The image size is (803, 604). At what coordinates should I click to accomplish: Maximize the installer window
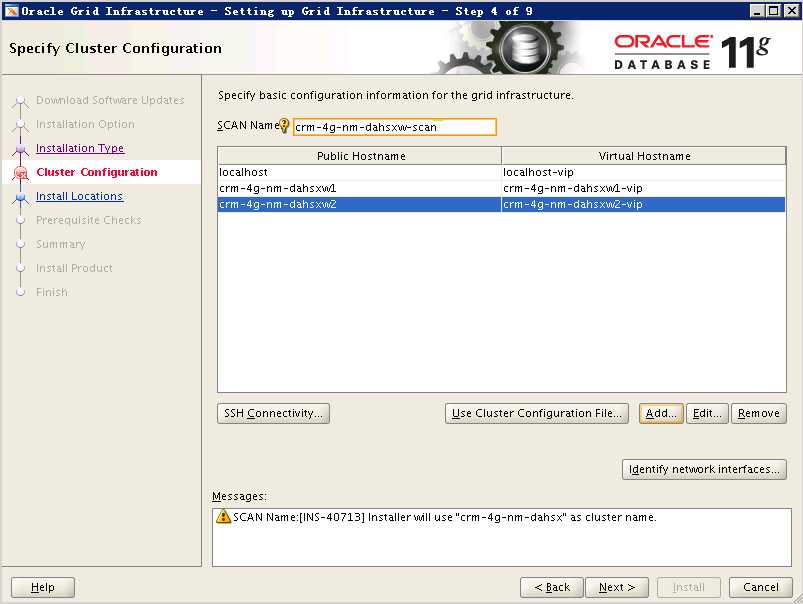(x=774, y=11)
